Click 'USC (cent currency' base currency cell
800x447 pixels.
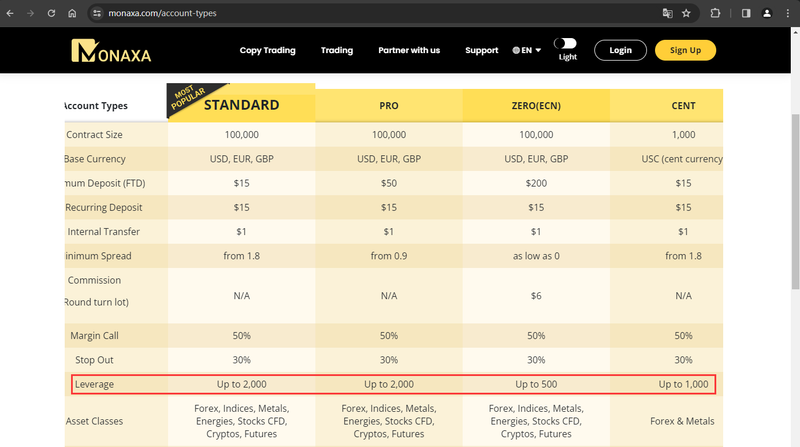point(682,159)
